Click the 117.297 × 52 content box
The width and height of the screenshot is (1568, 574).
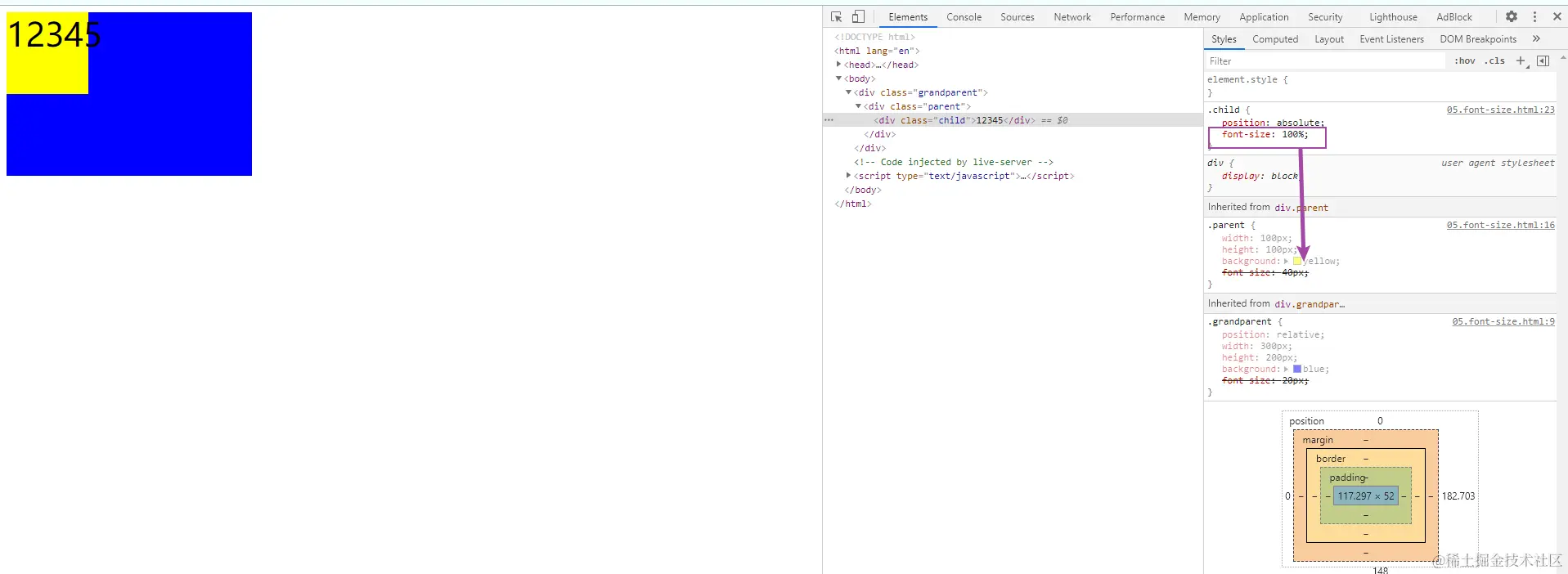pyautogui.click(x=1366, y=496)
